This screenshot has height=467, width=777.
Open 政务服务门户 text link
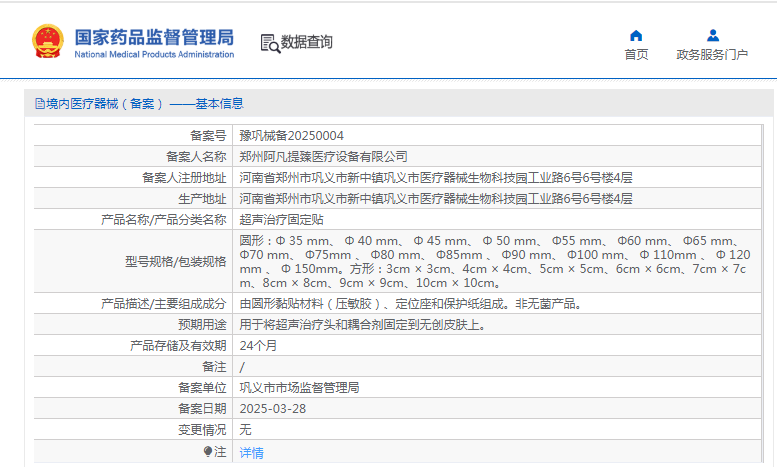click(712, 55)
